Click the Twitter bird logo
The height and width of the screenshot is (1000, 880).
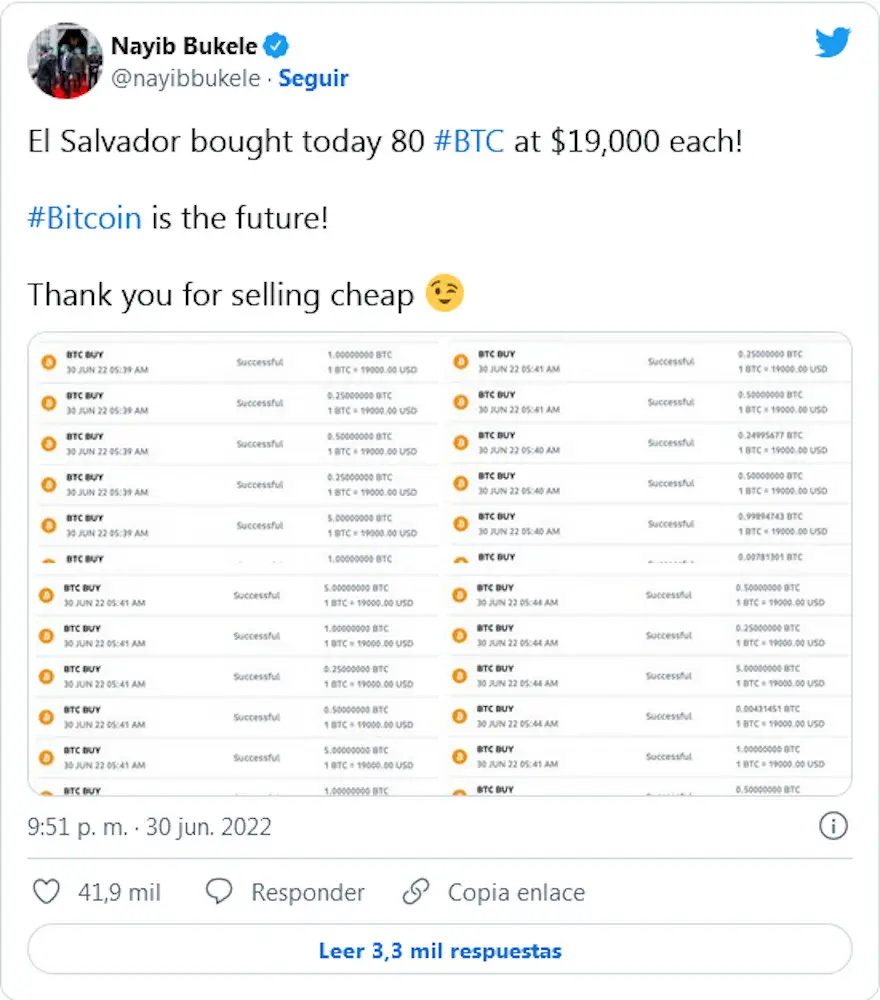pyautogui.click(x=833, y=42)
